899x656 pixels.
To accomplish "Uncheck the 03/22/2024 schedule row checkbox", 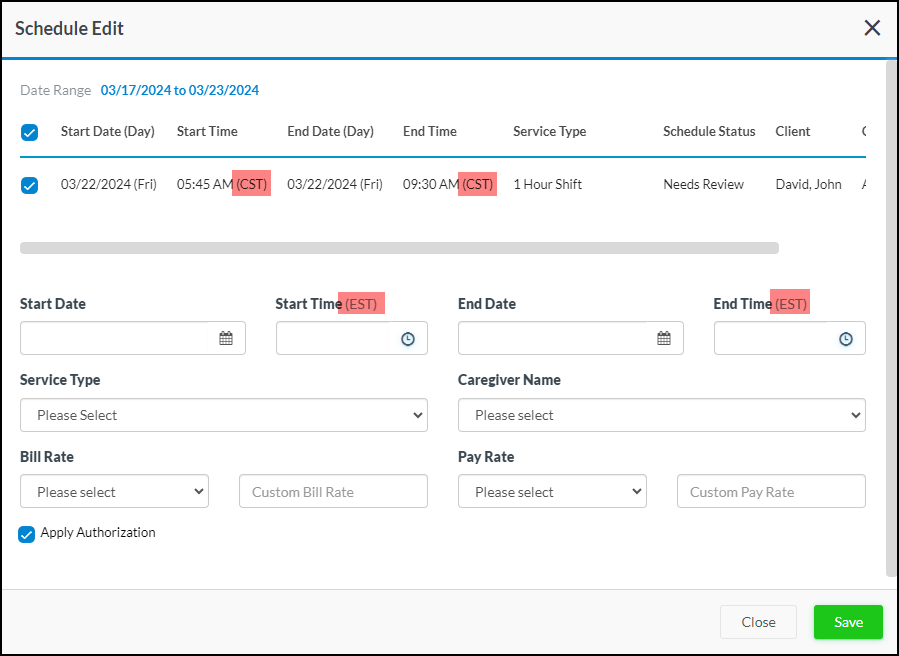I will coord(30,185).
